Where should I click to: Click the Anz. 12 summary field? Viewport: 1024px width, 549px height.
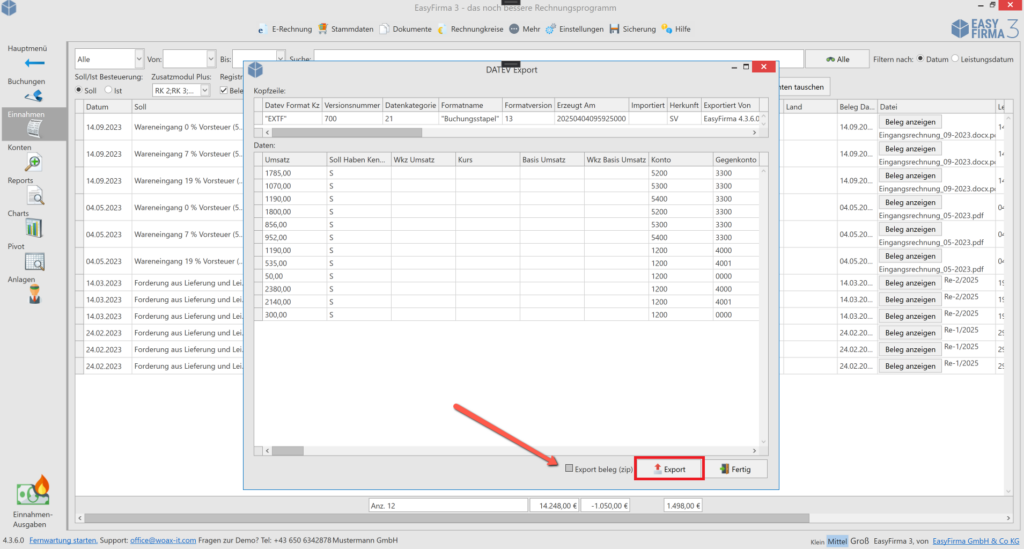point(448,505)
